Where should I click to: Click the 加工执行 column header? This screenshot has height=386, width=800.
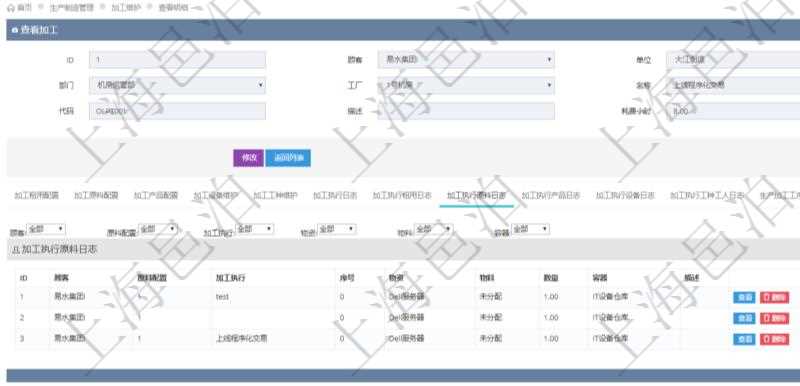point(230,278)
